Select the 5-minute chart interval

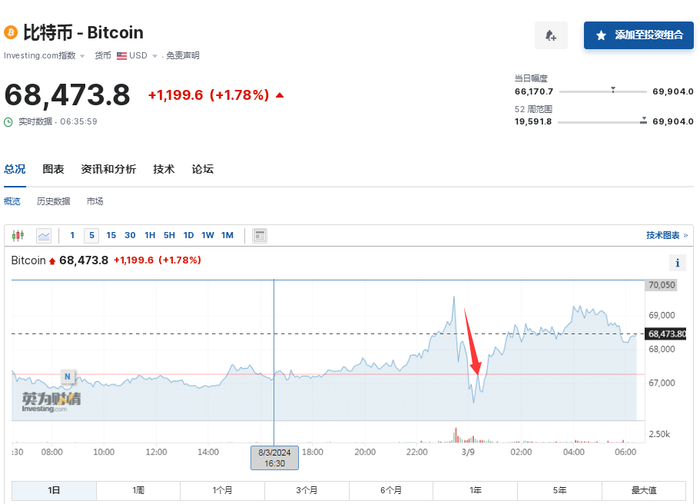[x=91, y=235]
